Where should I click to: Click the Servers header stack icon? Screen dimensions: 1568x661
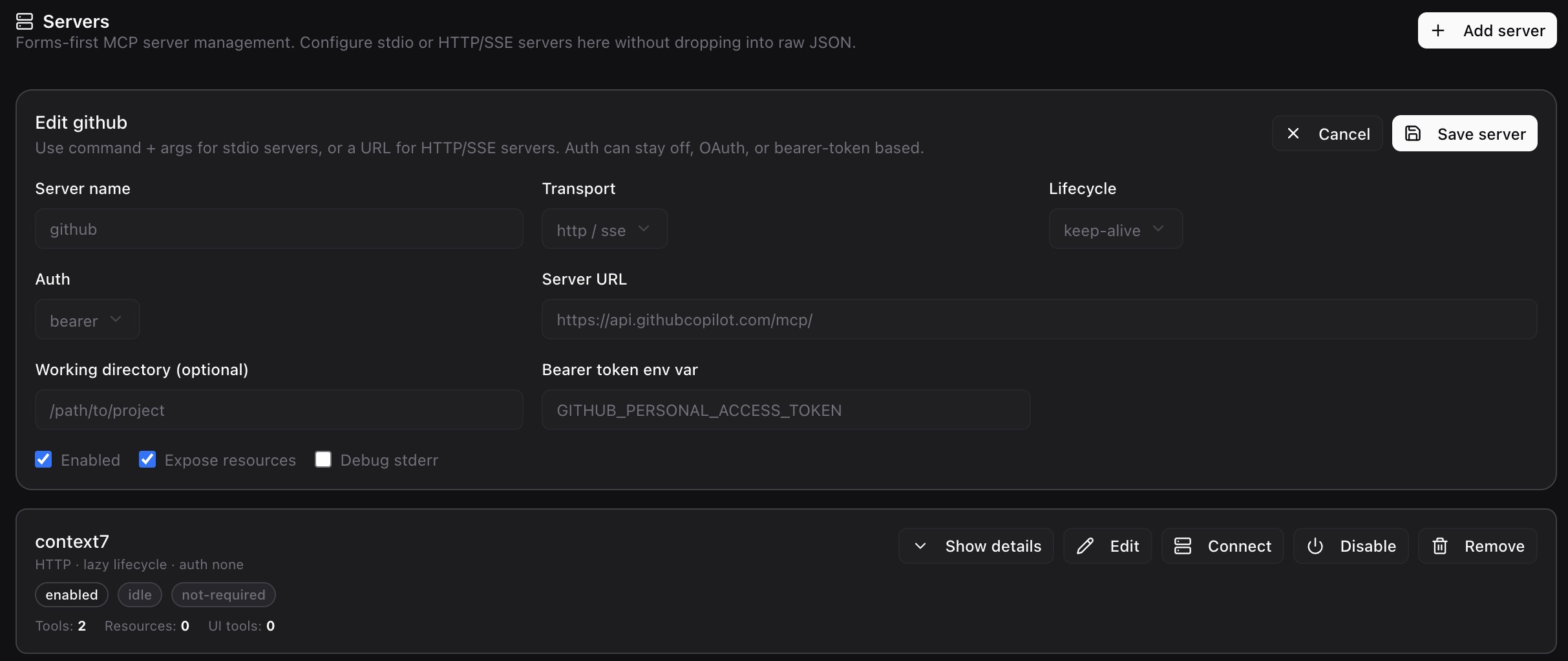(25, 21)
